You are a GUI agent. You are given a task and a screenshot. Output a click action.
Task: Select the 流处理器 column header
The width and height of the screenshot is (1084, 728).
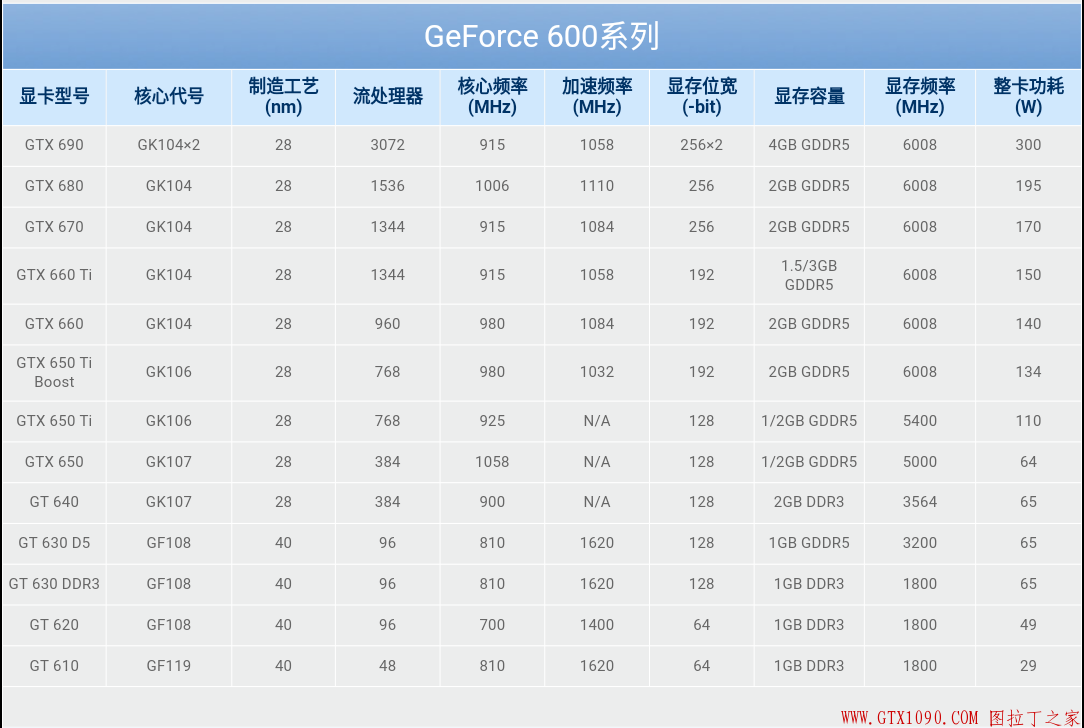pyautogui.click(x=387, y=96)
